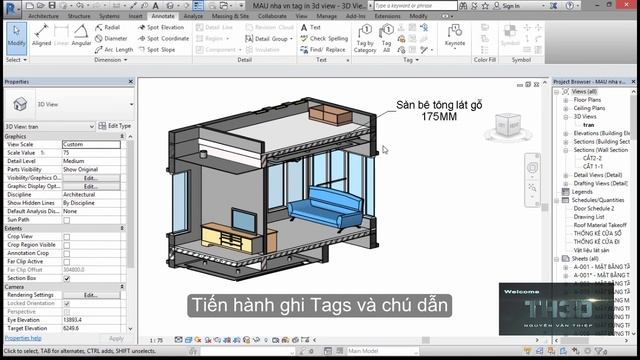Open the Massing & Site ribbon tab
The height and width of the screenshot is (360, 640).
pos(230,16)
